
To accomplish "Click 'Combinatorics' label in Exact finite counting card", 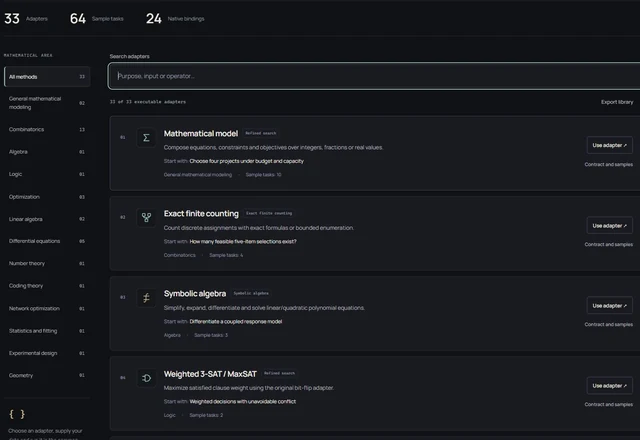I will pyautogui.click(x=180, y=255).
